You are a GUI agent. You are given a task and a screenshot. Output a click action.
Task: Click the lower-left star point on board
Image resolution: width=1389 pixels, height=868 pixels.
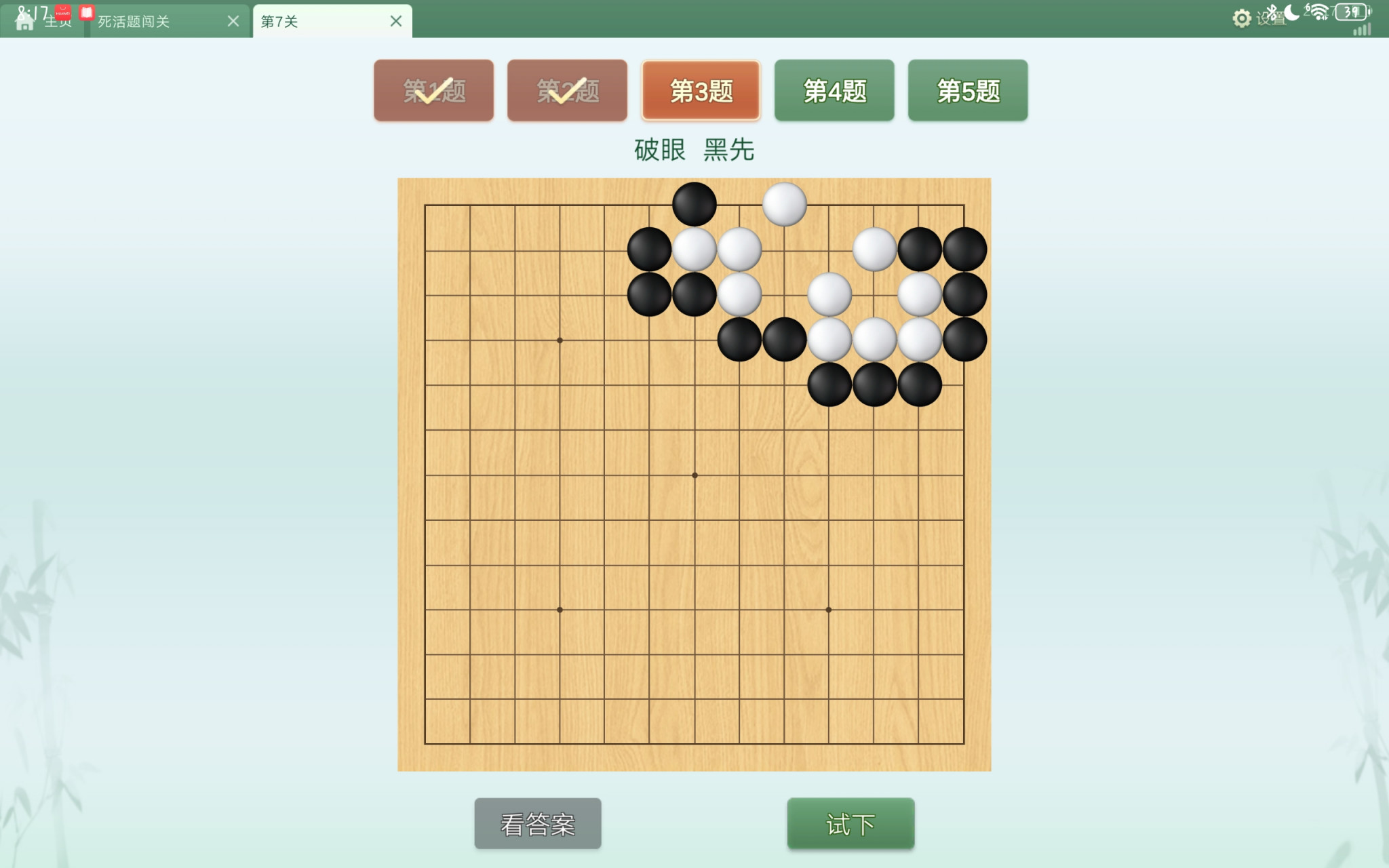560,610
